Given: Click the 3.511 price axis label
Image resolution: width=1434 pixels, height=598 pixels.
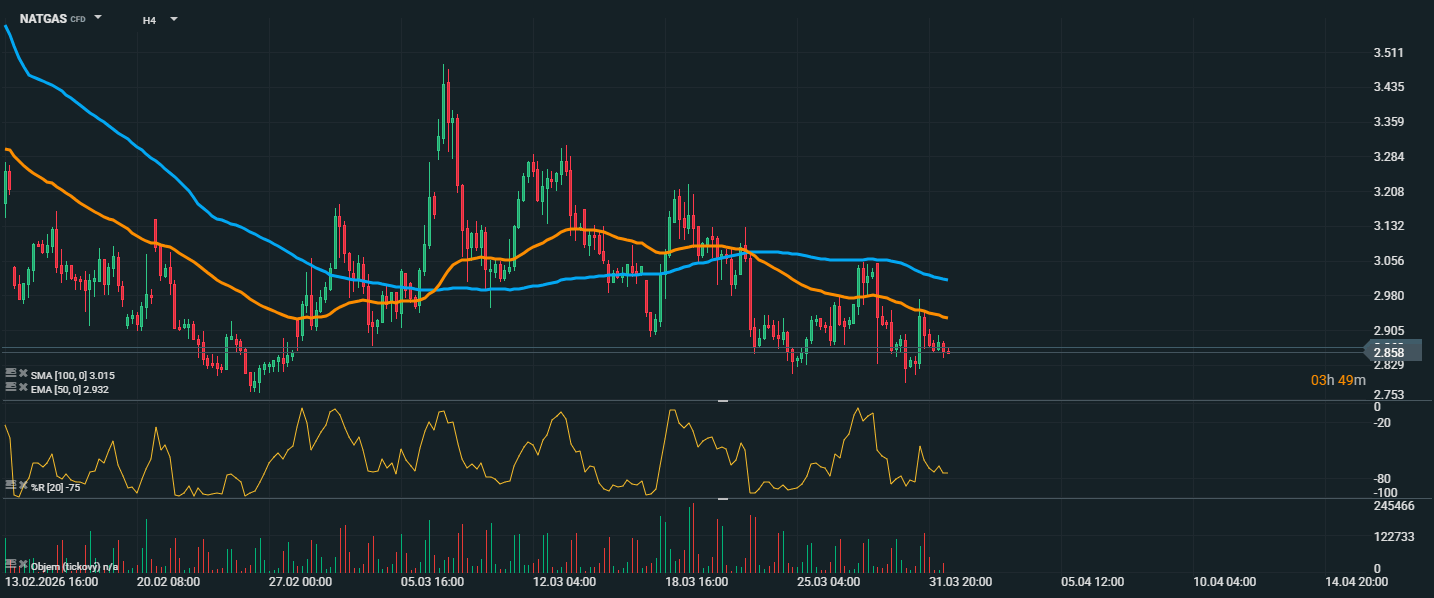Looking at the screenshot, I should (x=1389, y=53).
